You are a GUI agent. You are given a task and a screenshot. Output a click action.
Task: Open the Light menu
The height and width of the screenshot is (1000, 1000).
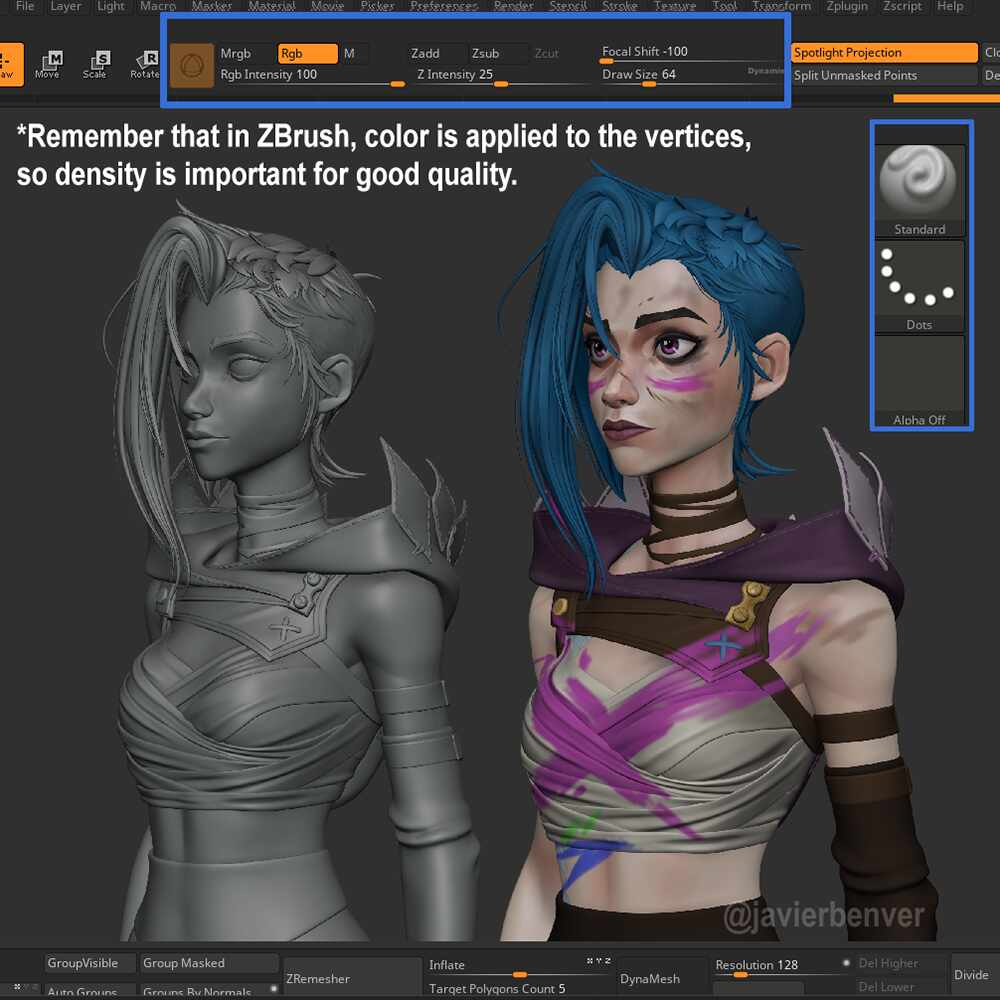click(111, 6)
